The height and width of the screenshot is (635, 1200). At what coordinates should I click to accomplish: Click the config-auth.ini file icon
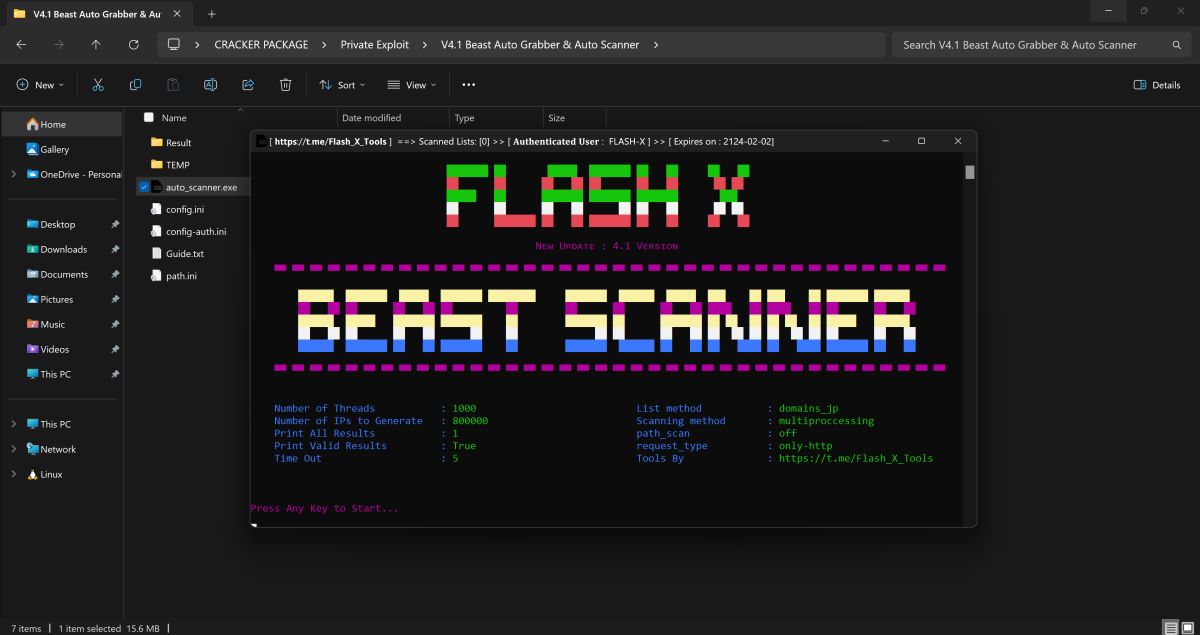pyautogui.click(x=156, y=231)
